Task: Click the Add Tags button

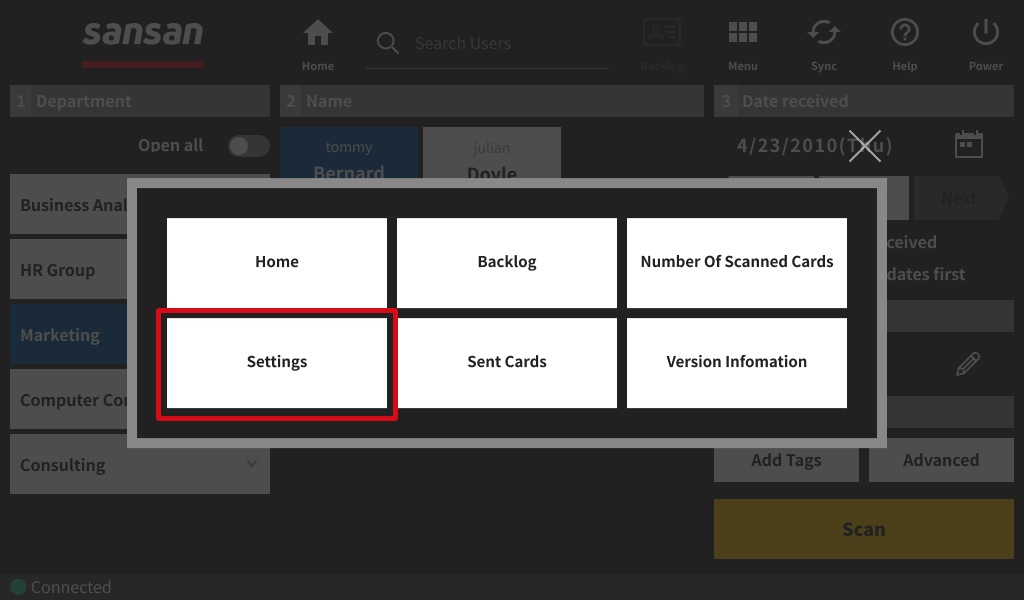Action: [786, 461]
